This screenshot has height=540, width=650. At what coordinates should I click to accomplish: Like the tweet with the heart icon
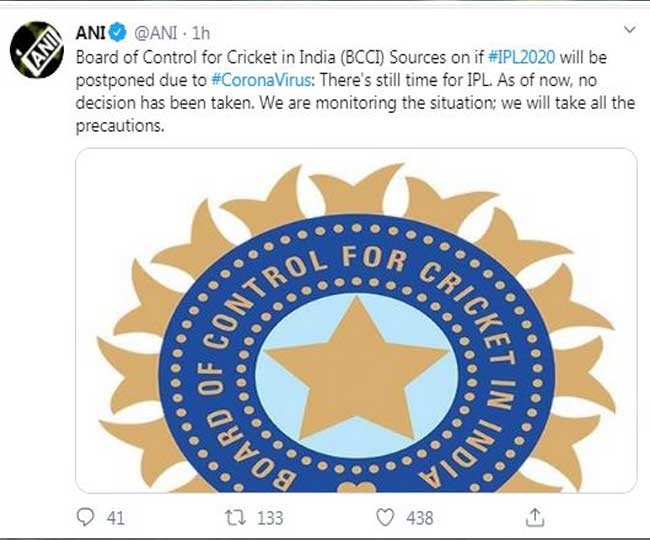coord(385,518)
